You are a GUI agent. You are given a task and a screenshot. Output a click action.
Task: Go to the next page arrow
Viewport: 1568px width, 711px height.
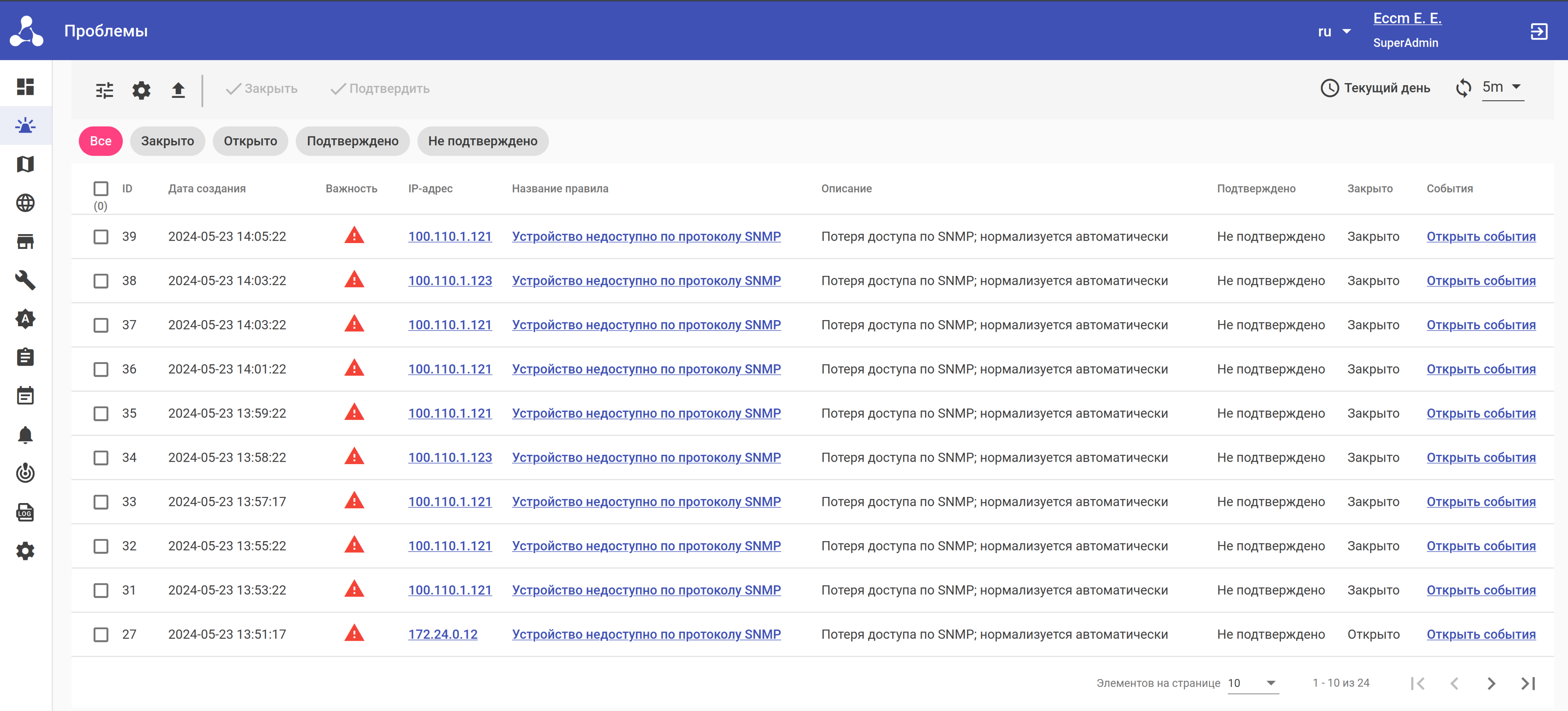1491,683
